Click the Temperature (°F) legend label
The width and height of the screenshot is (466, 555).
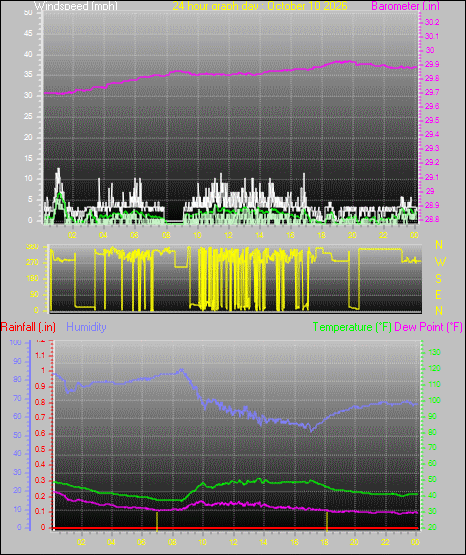(352, 327)
